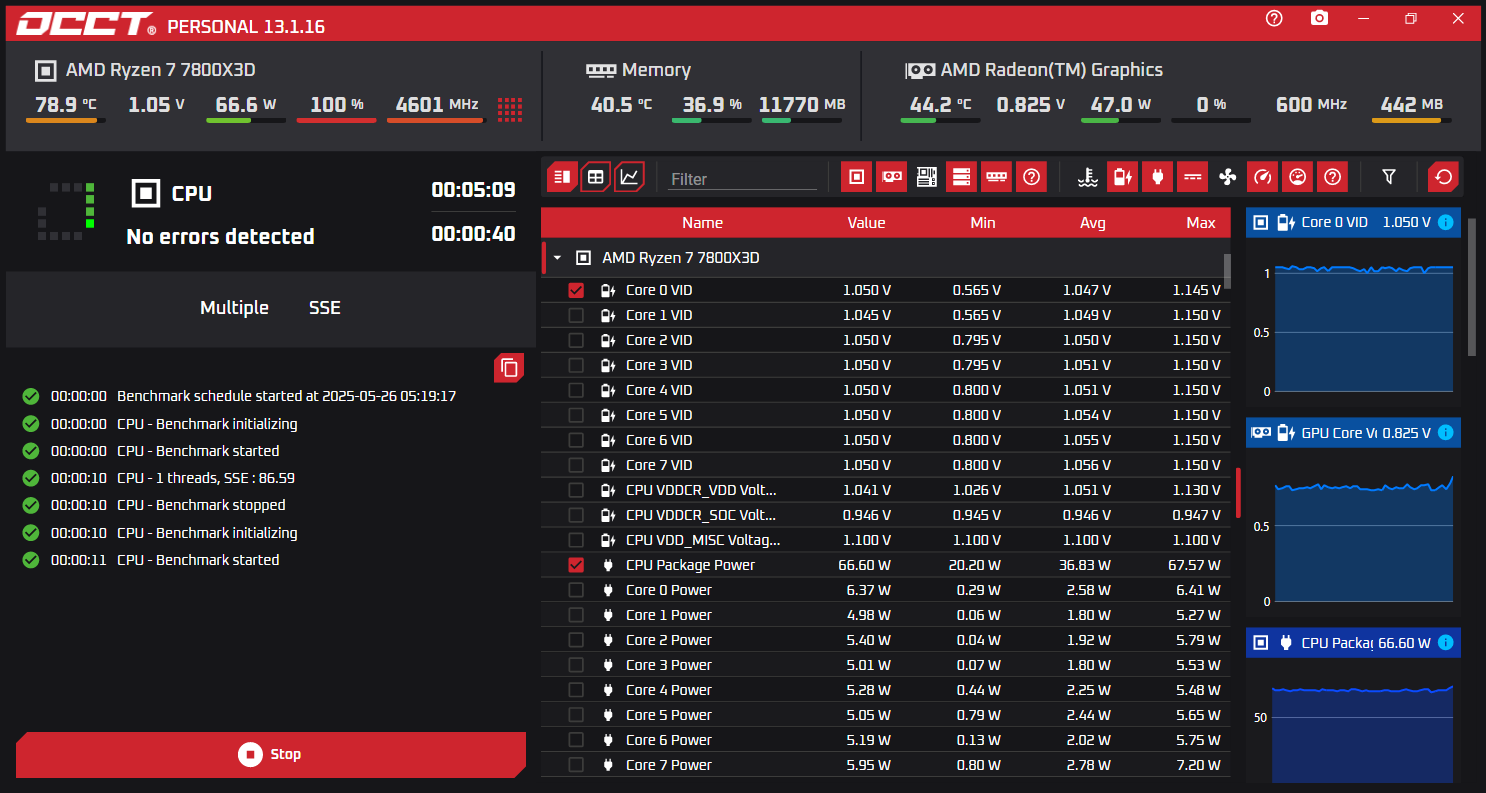Check the Core 7 Power checkbox
Viewport: 1486px width, 793px height.
[x=576, y=765]
